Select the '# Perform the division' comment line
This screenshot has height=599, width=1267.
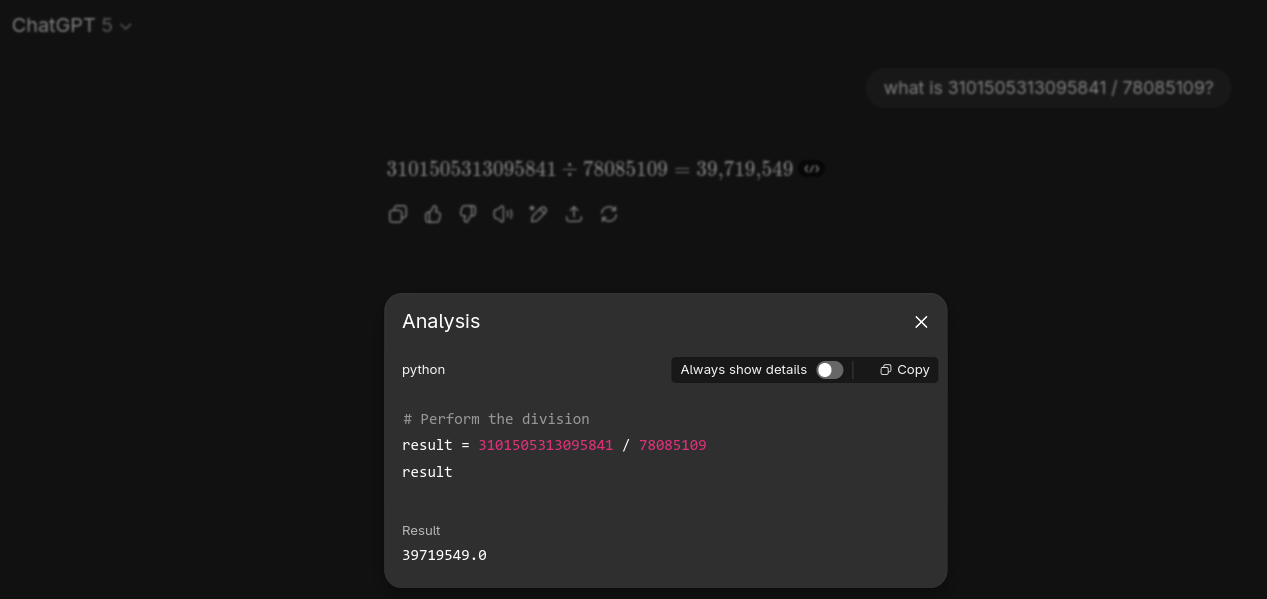(x=496, y=419)
